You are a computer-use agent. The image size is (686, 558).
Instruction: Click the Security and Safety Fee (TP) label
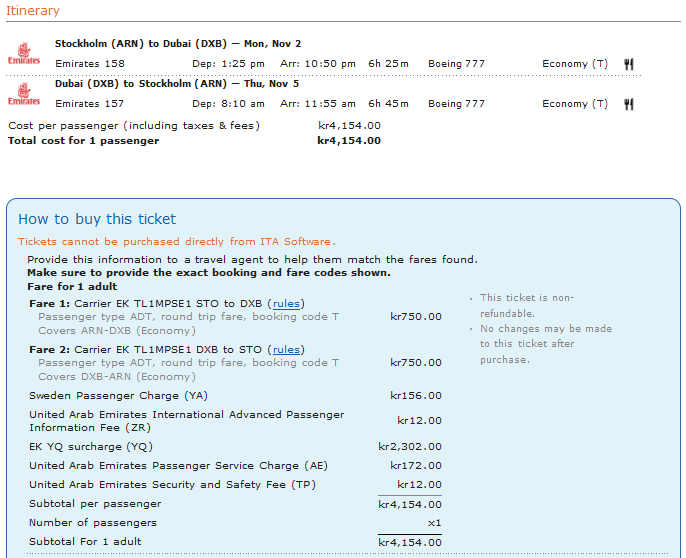coord(172,485)
